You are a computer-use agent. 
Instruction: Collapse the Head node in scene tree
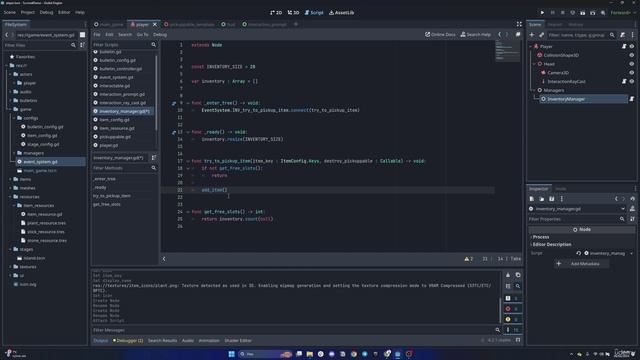[x=534, y=64]
